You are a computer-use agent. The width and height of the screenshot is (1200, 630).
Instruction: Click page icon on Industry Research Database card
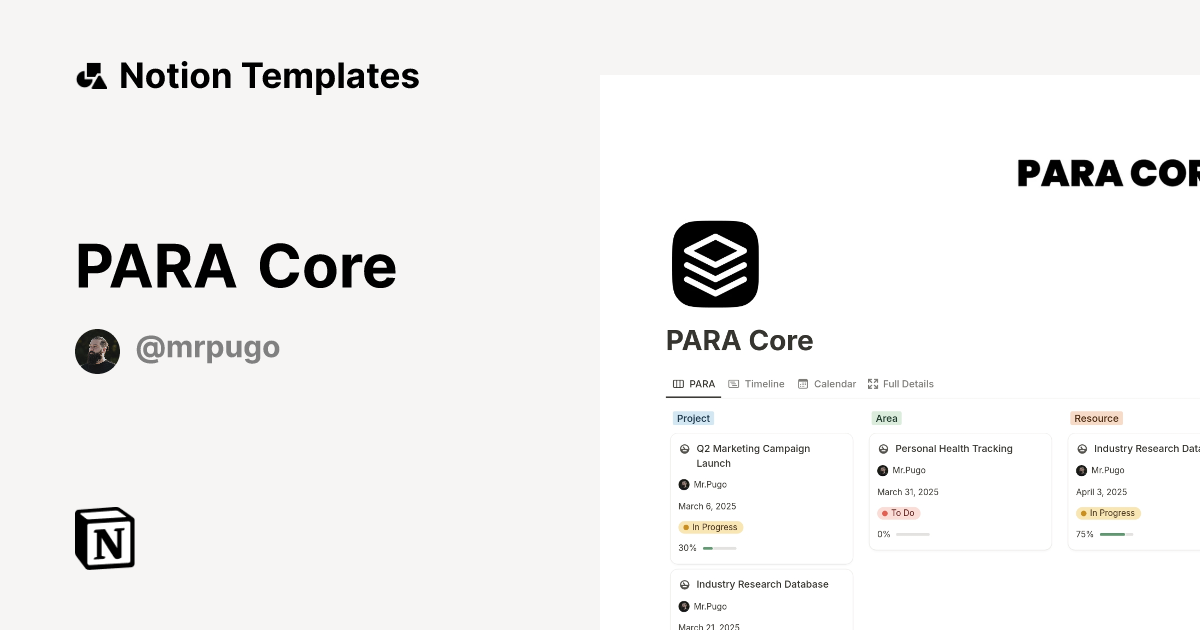(683, 584)
